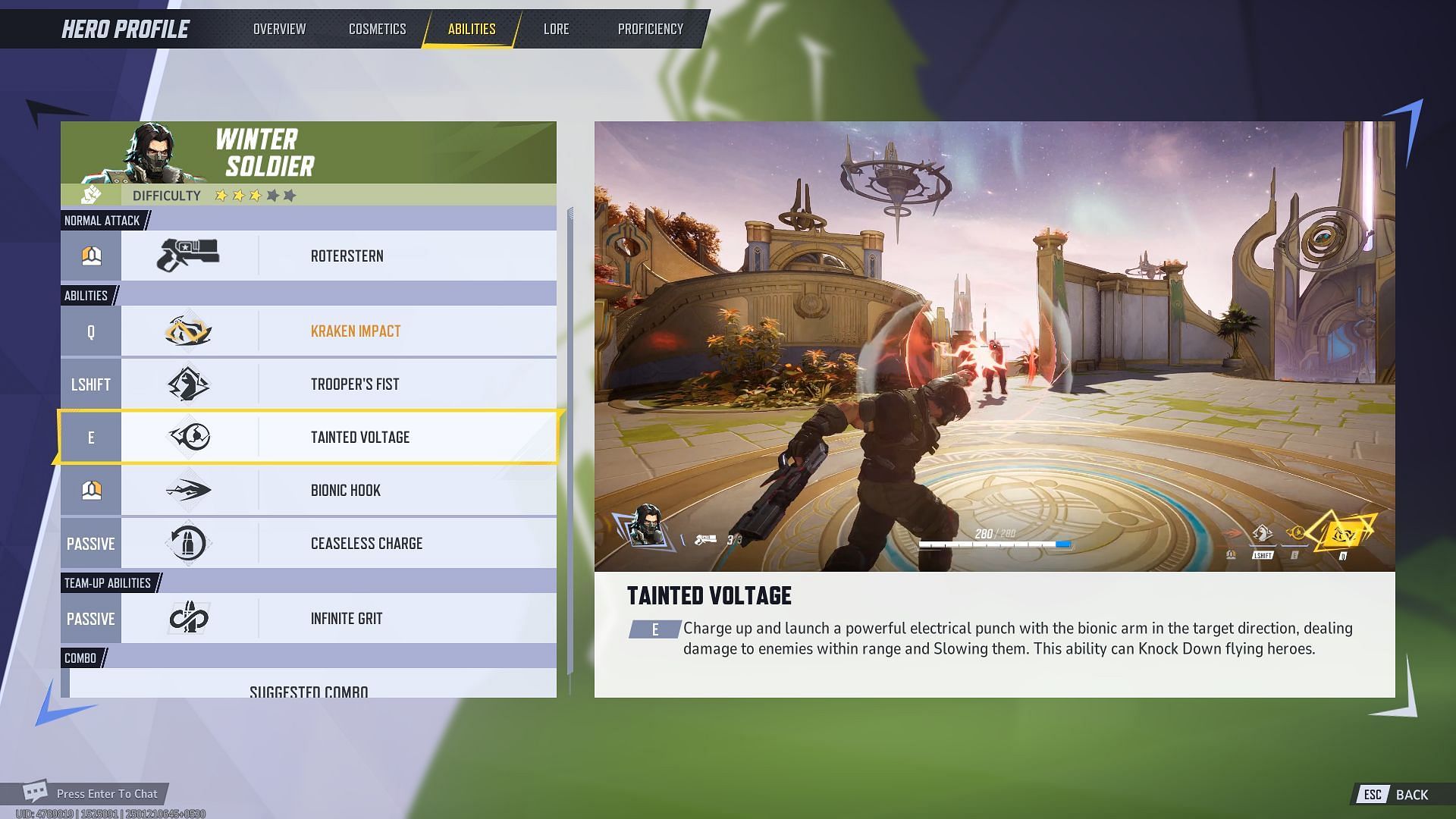Click the Cosmetics menu tab
The image size is (1456, 819).
click(377, 27)
